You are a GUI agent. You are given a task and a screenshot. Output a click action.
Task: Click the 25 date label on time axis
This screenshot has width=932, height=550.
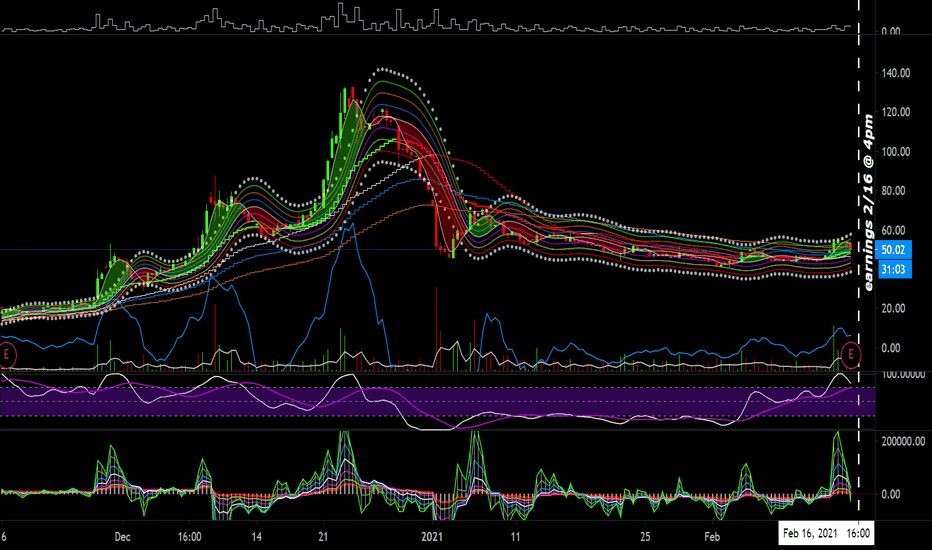(646, 537)
